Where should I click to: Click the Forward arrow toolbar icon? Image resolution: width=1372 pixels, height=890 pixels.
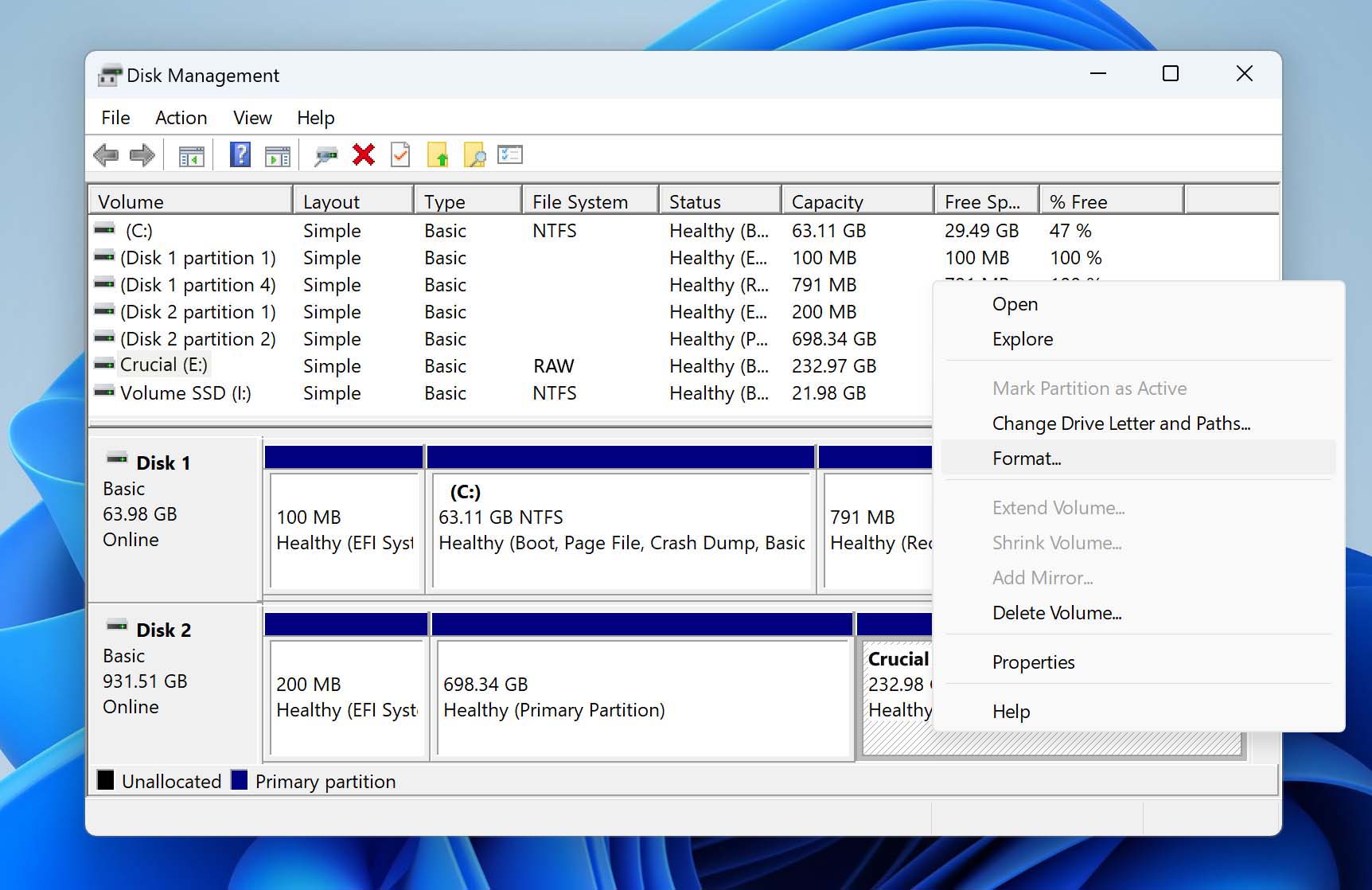point(142,155)
